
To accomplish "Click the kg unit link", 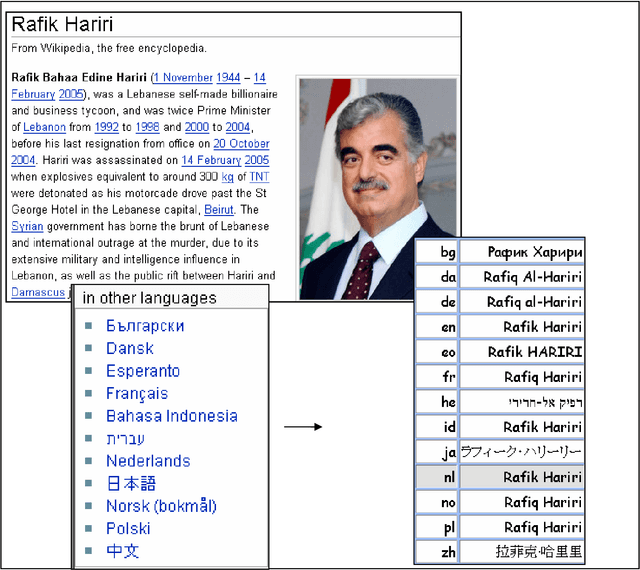I will click(227, 177).
